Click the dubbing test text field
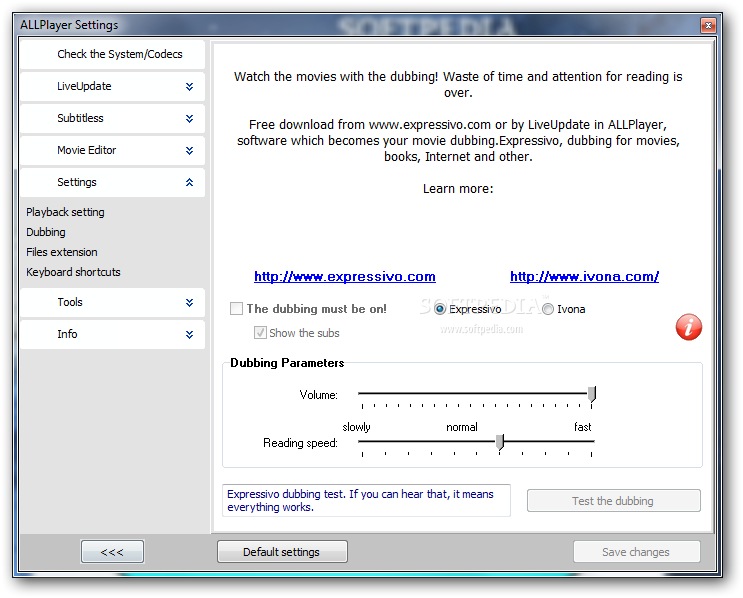This screenshot has width=743, height=598. click(x=366, y=500)
